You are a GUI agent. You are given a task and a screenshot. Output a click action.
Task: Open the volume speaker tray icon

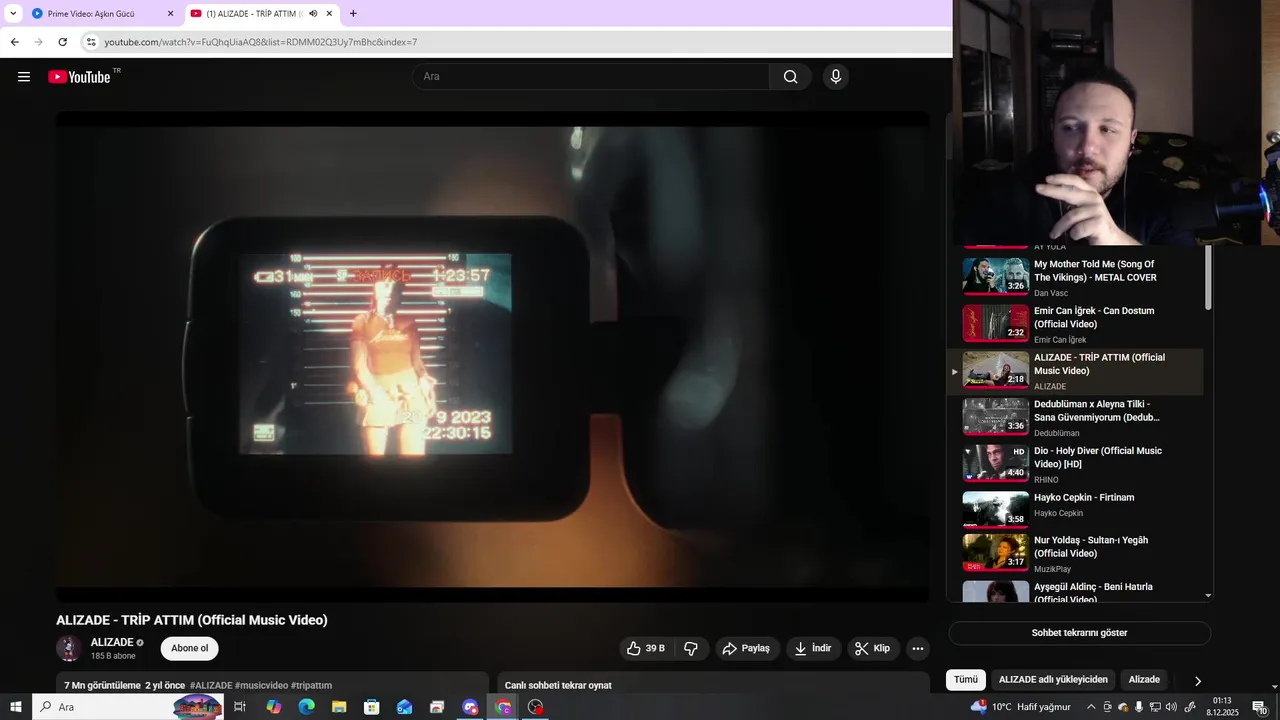[x=1172, y=707]
